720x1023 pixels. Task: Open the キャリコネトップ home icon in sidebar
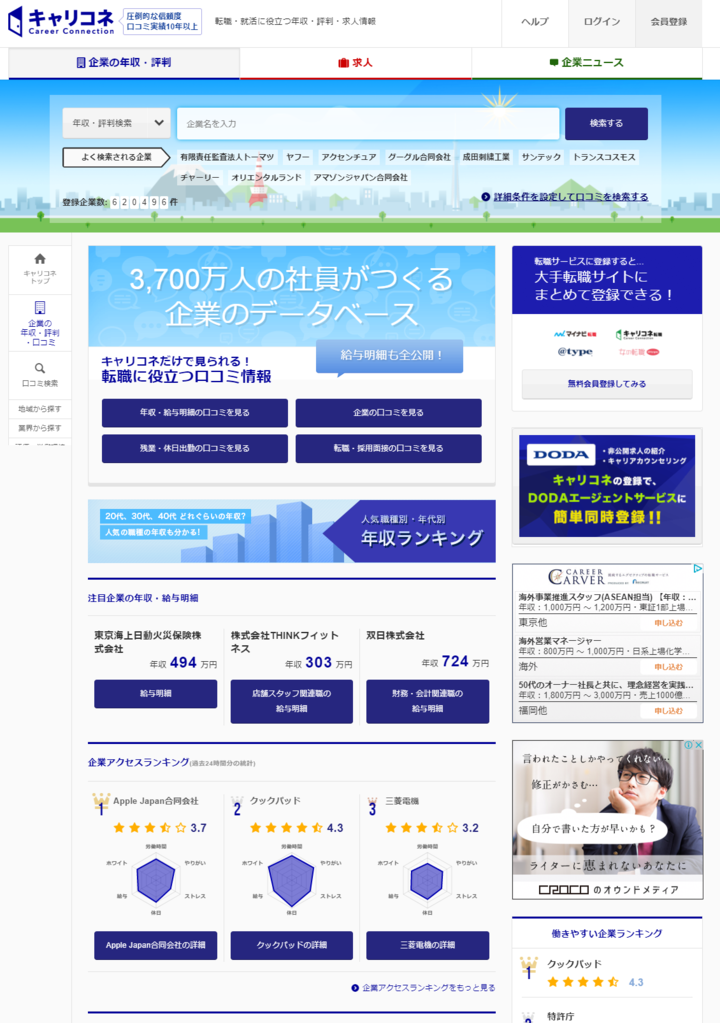[40, 269]
